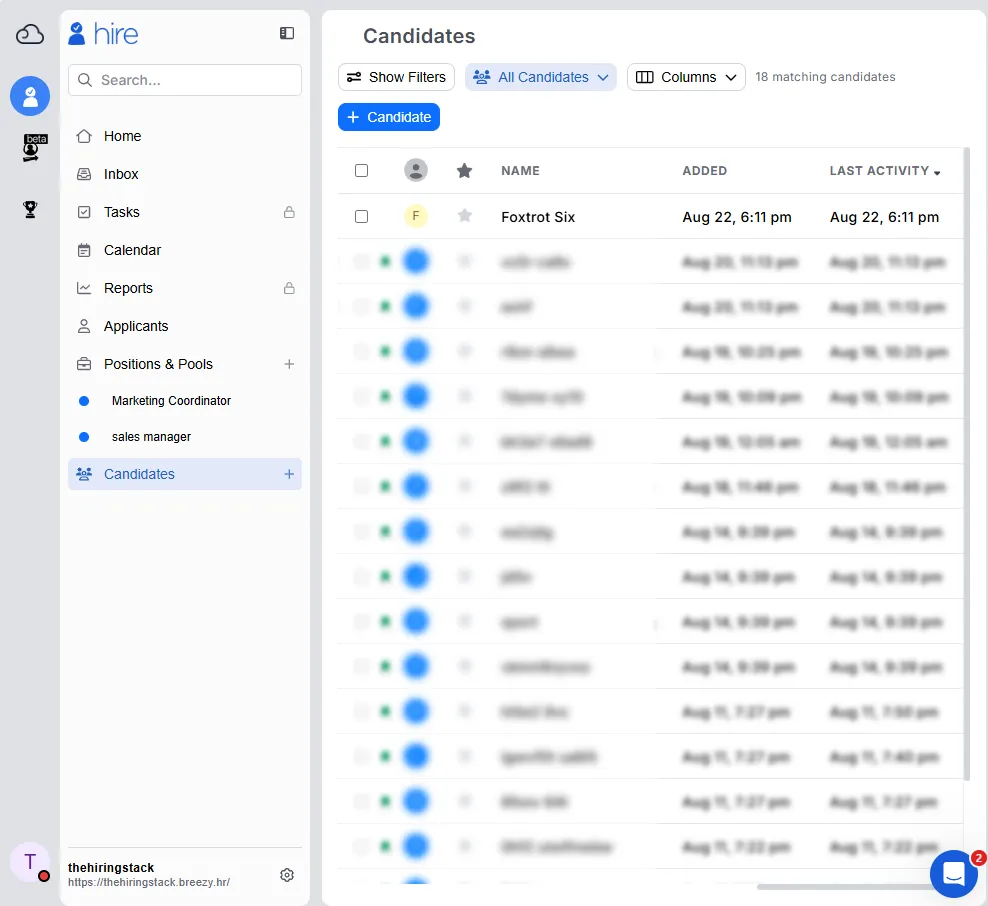Expand Columns dropdown

(686, 77)
